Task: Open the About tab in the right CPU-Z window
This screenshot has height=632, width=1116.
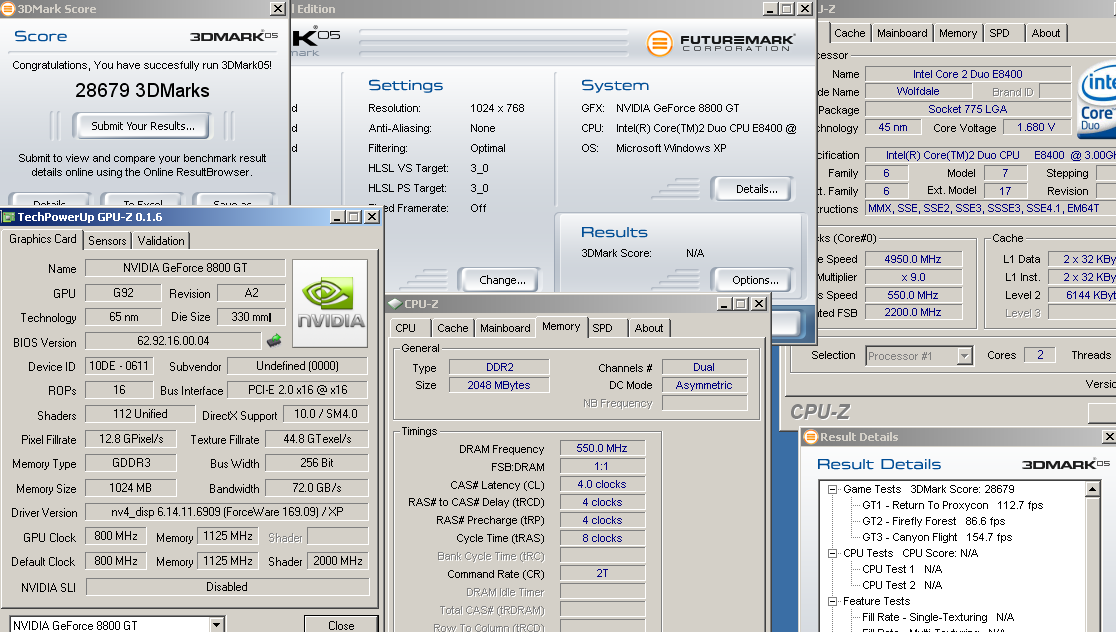Action: (1046, 33)
